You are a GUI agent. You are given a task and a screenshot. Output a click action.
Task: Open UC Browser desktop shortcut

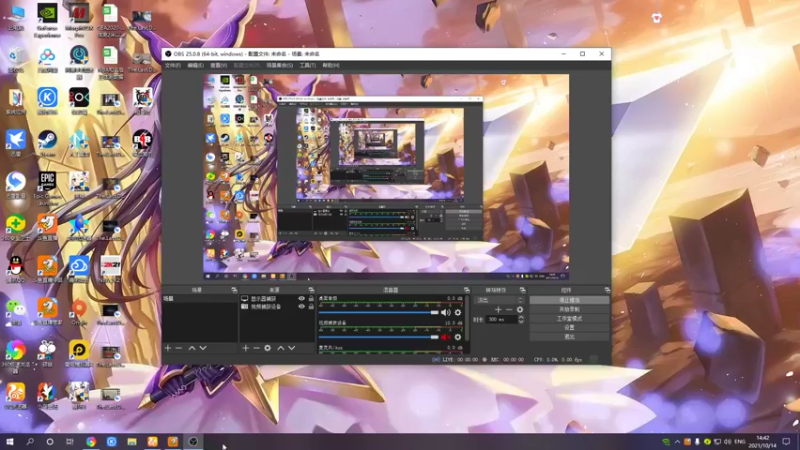point(16,396)
